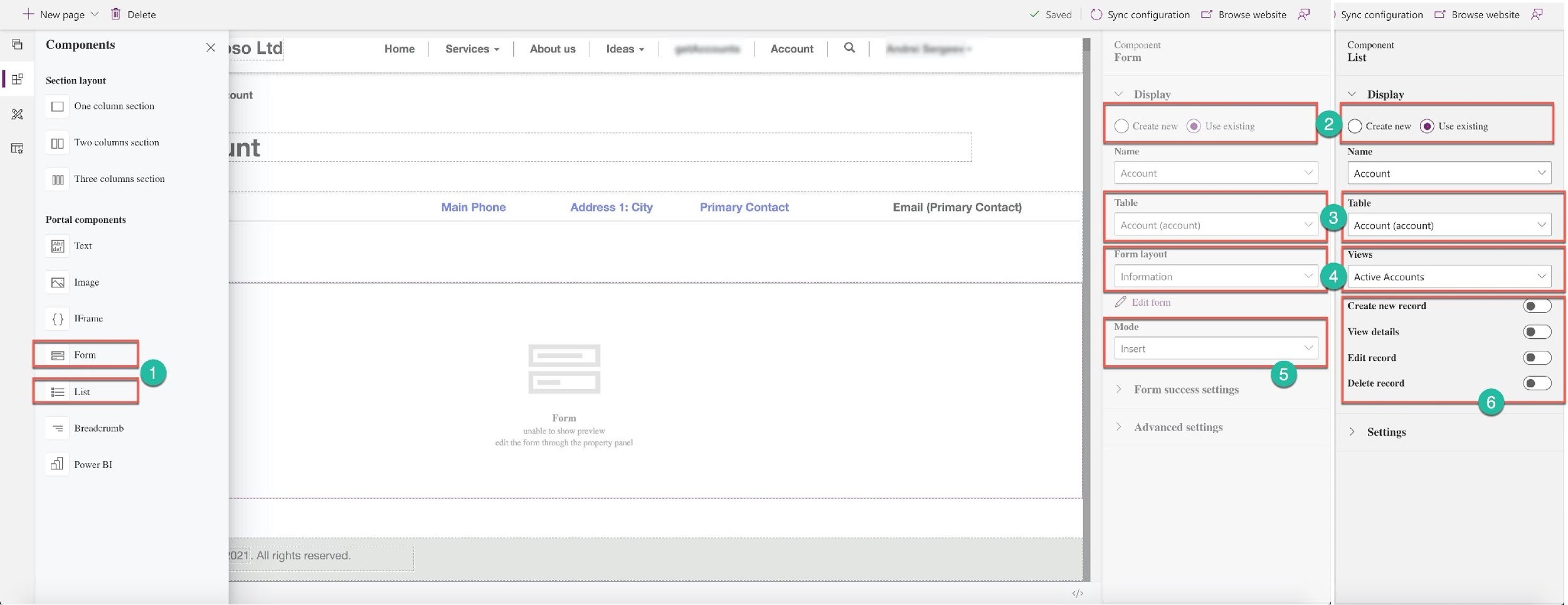Click the persona icon beside Browse website, Form panel
The height and width of the screenshot is (605, 1568).
coord(1304,14)
